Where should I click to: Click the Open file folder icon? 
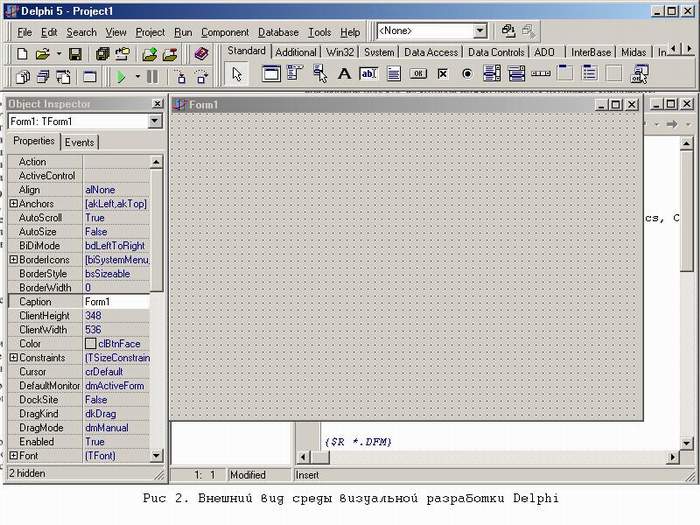pyautogui.click(x=42, y=54)
